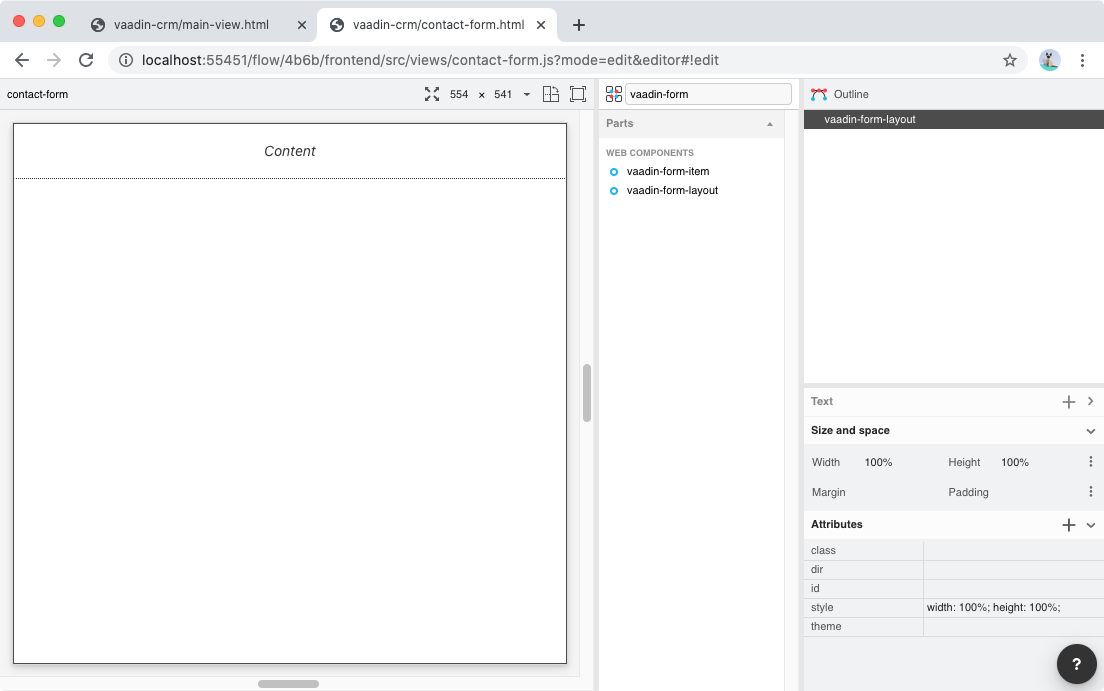Switch to the vaadin-crm/main-view.html tab
The height and width of the screenshot is (691, 1104).
(190, 24)
